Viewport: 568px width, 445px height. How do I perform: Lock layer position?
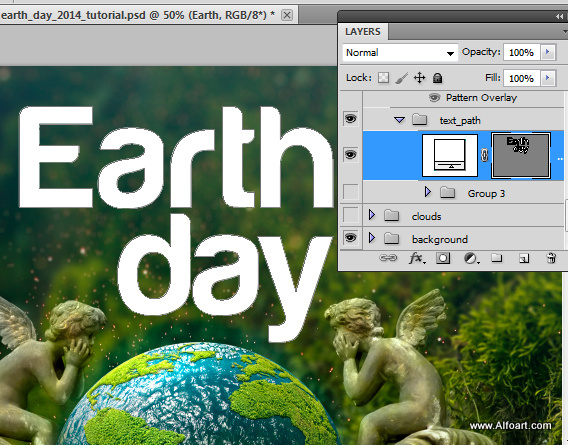[419, 78]
